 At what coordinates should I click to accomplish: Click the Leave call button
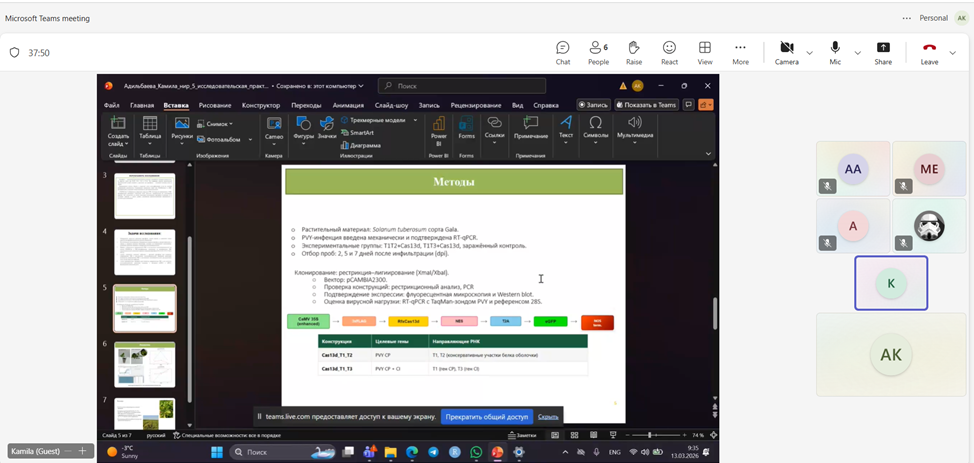[929, 52]
